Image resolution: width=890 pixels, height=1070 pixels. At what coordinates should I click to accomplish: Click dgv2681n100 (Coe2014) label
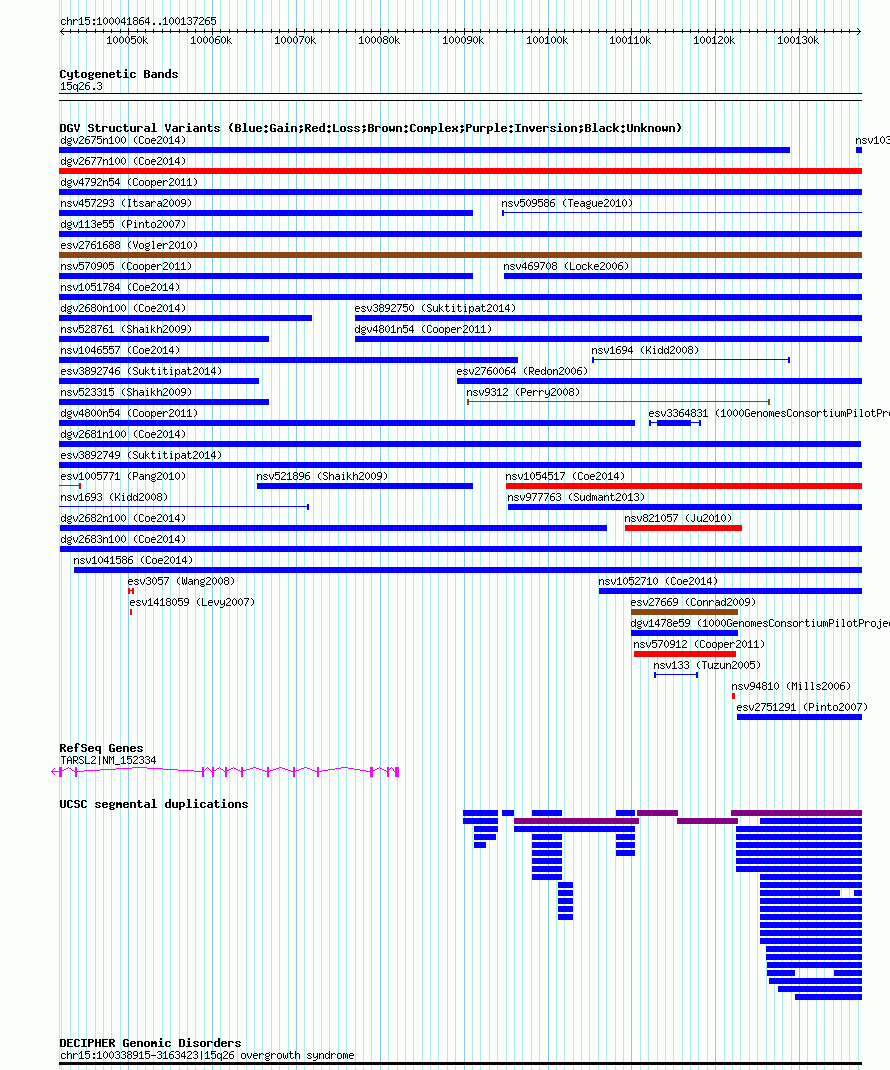click(x=123, y=434)
